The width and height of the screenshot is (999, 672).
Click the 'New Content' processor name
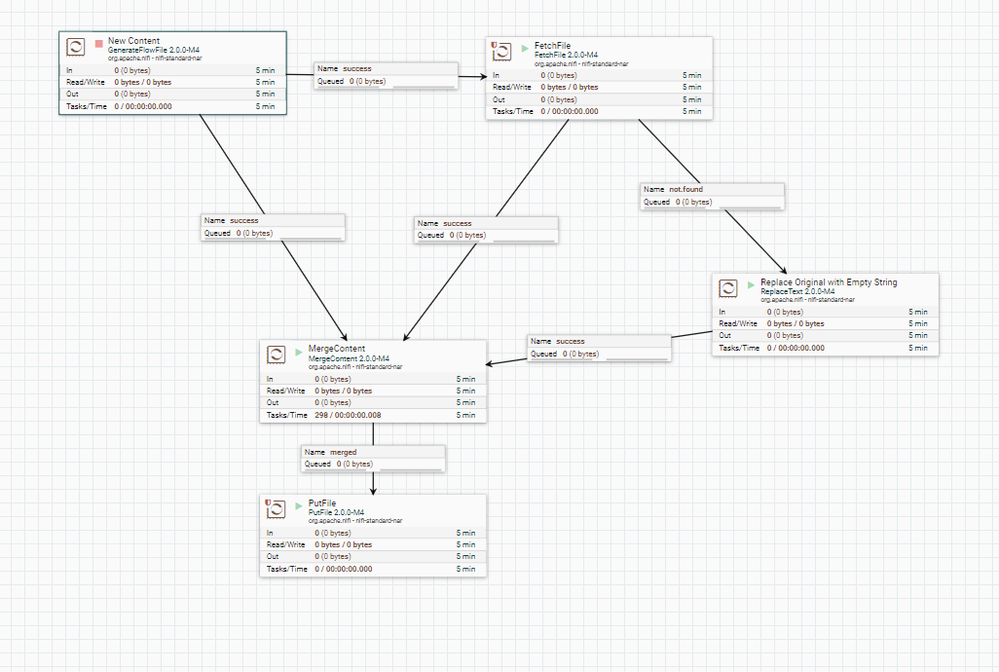point(134,41)
